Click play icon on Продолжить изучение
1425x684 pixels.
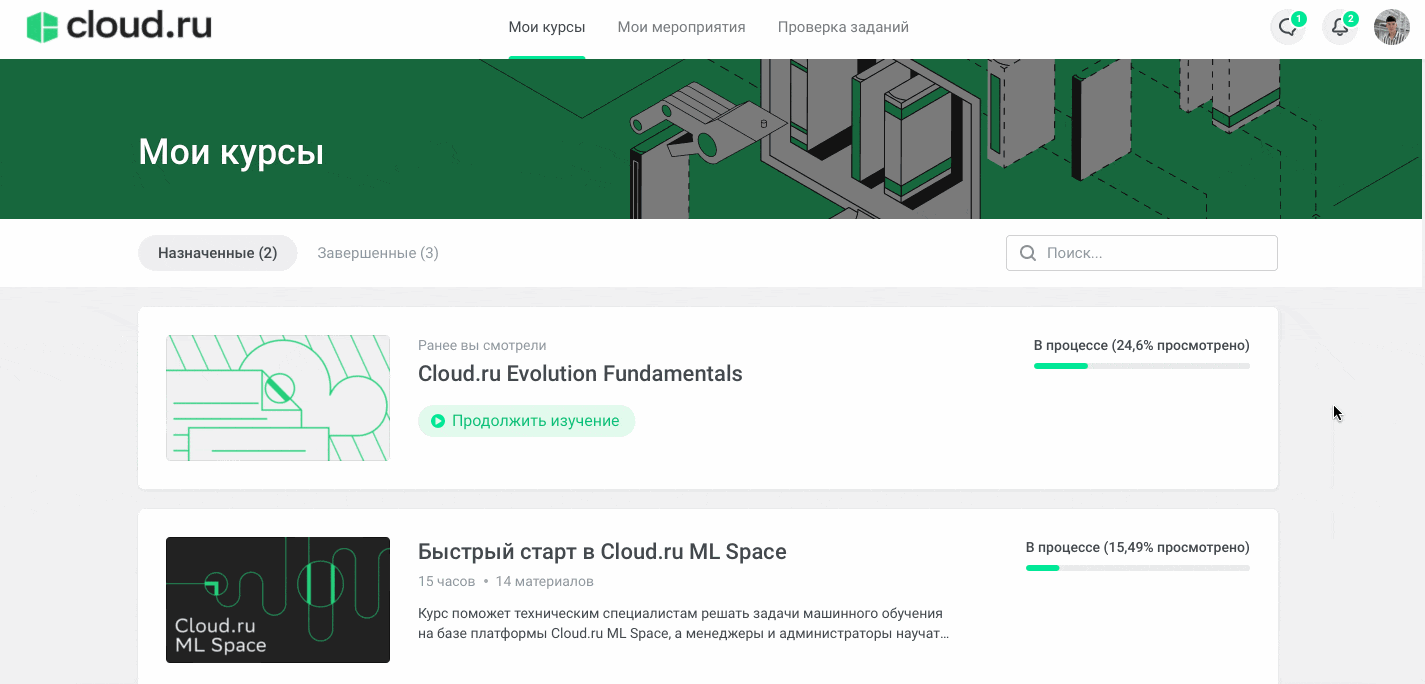click(x=437, y=421)
